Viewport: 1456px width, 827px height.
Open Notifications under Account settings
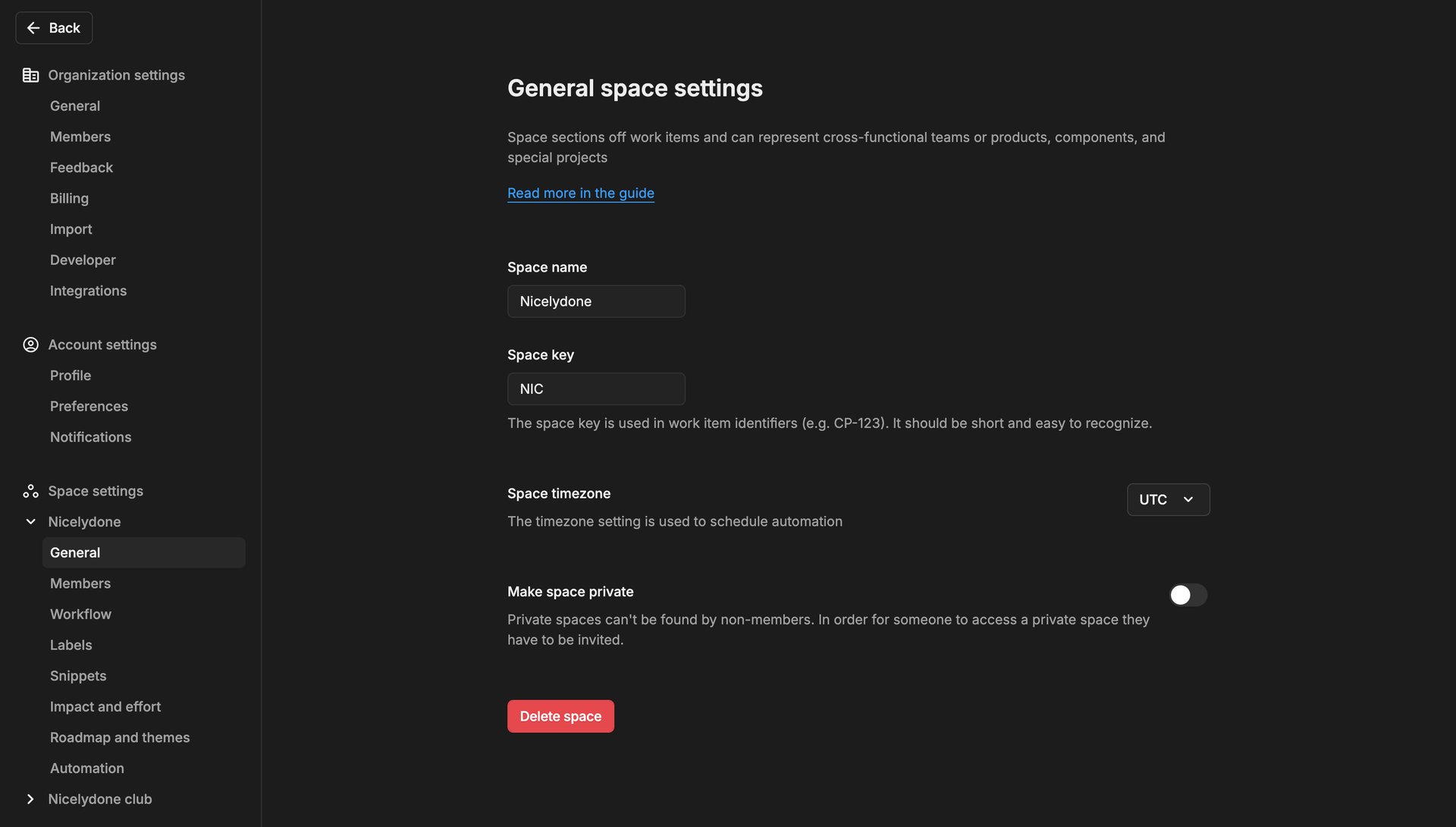pos(90,437)
